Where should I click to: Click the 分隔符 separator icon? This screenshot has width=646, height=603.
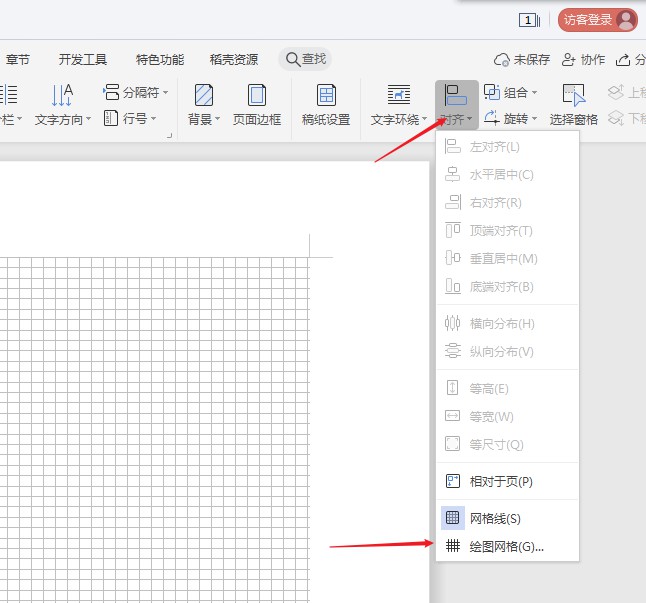(111, 92)
